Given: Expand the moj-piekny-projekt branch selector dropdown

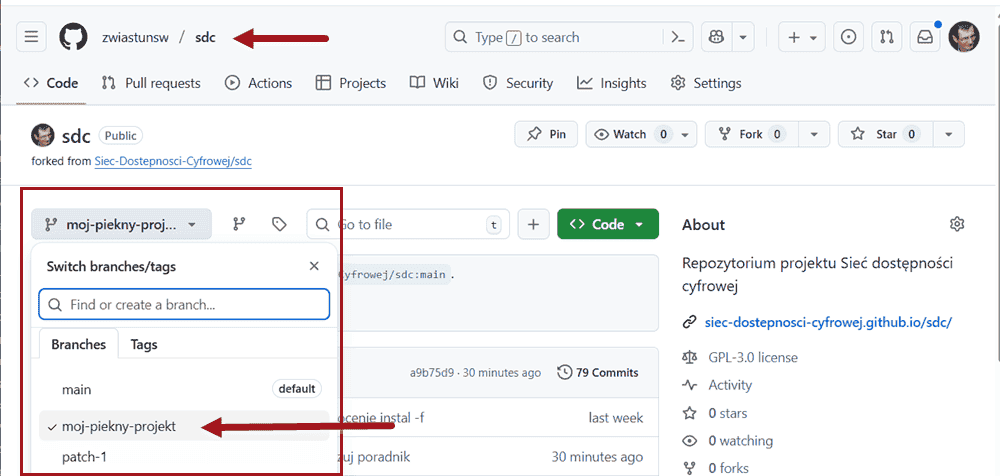Looking at the screenshot, I should pyautogui.click(x=121, y=224).
